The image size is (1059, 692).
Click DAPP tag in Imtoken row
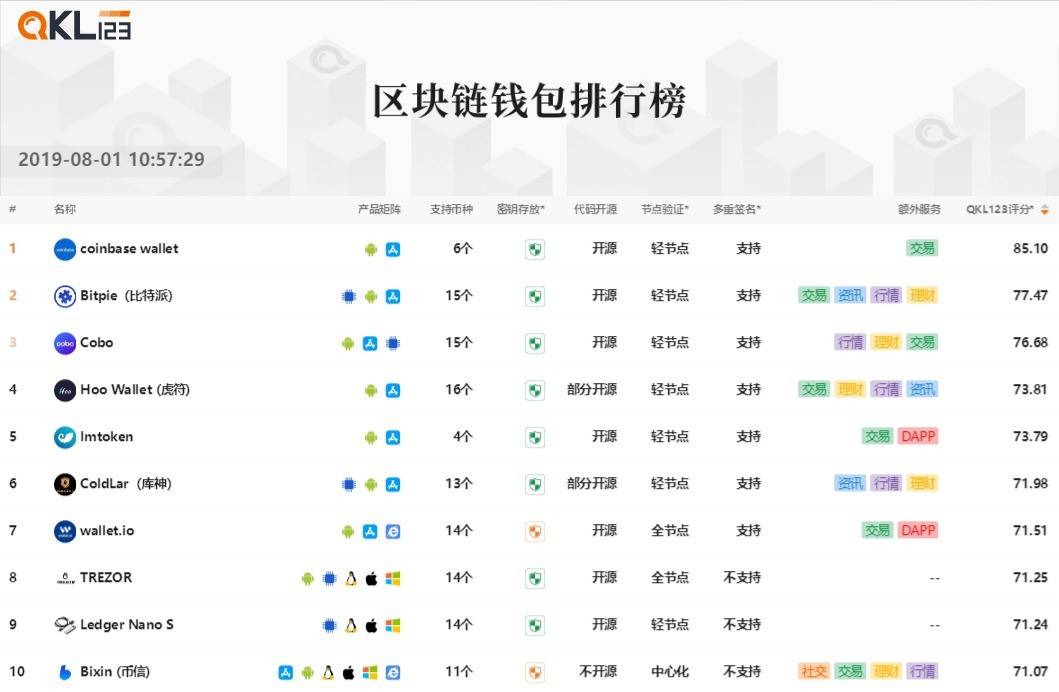[918, 436]
